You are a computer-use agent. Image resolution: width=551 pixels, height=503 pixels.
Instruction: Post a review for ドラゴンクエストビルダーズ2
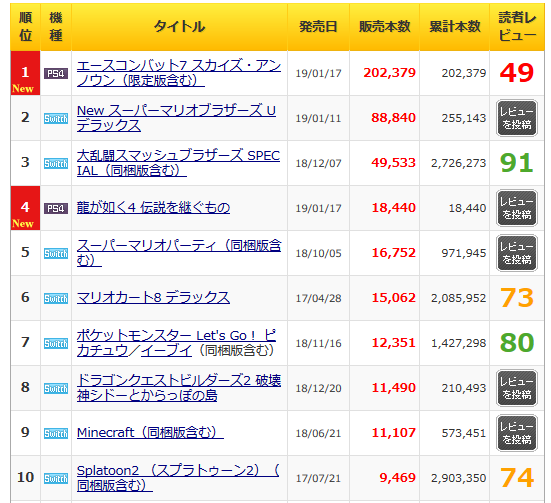pos(517,388)
